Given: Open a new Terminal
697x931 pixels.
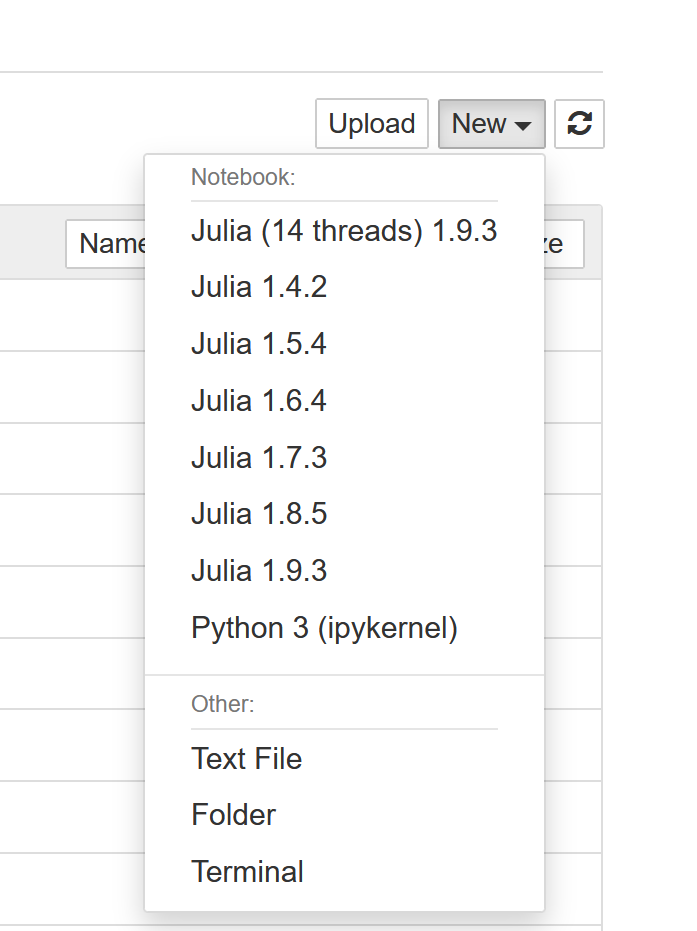Looking at the screenshot, I should pos(247,872).
